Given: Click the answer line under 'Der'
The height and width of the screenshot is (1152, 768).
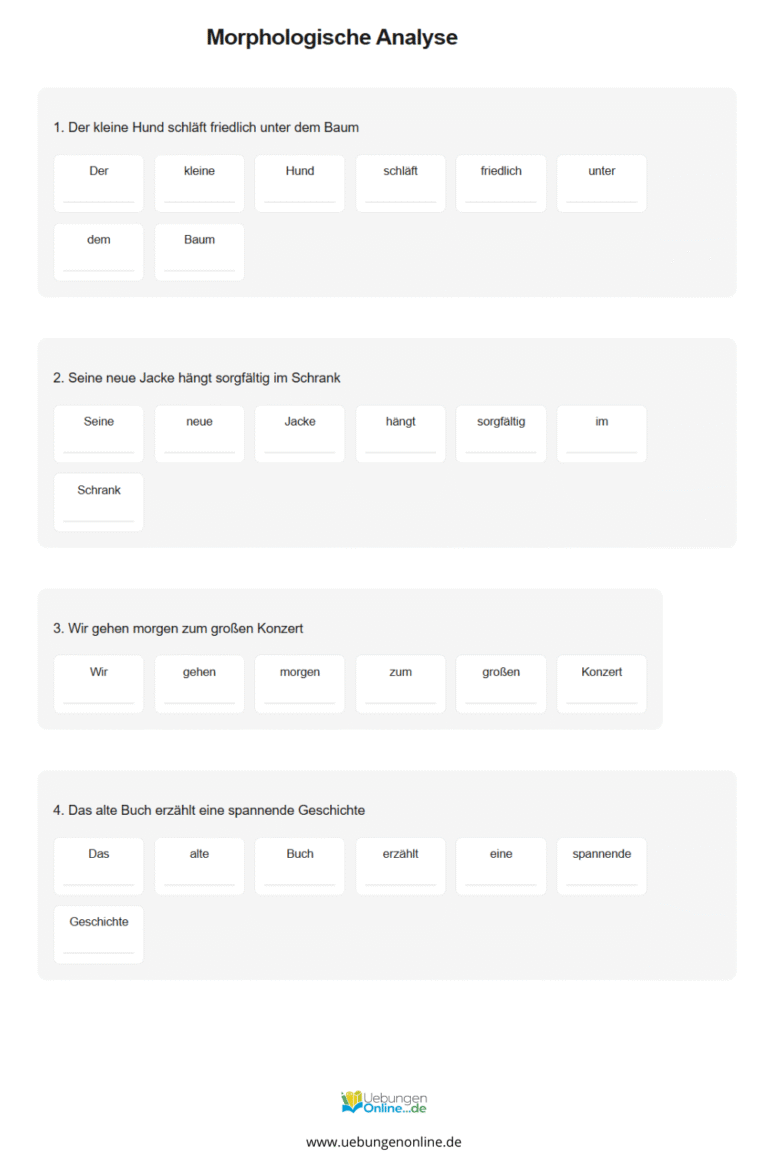Looking at the screenshot, I should tap(98, 195).
